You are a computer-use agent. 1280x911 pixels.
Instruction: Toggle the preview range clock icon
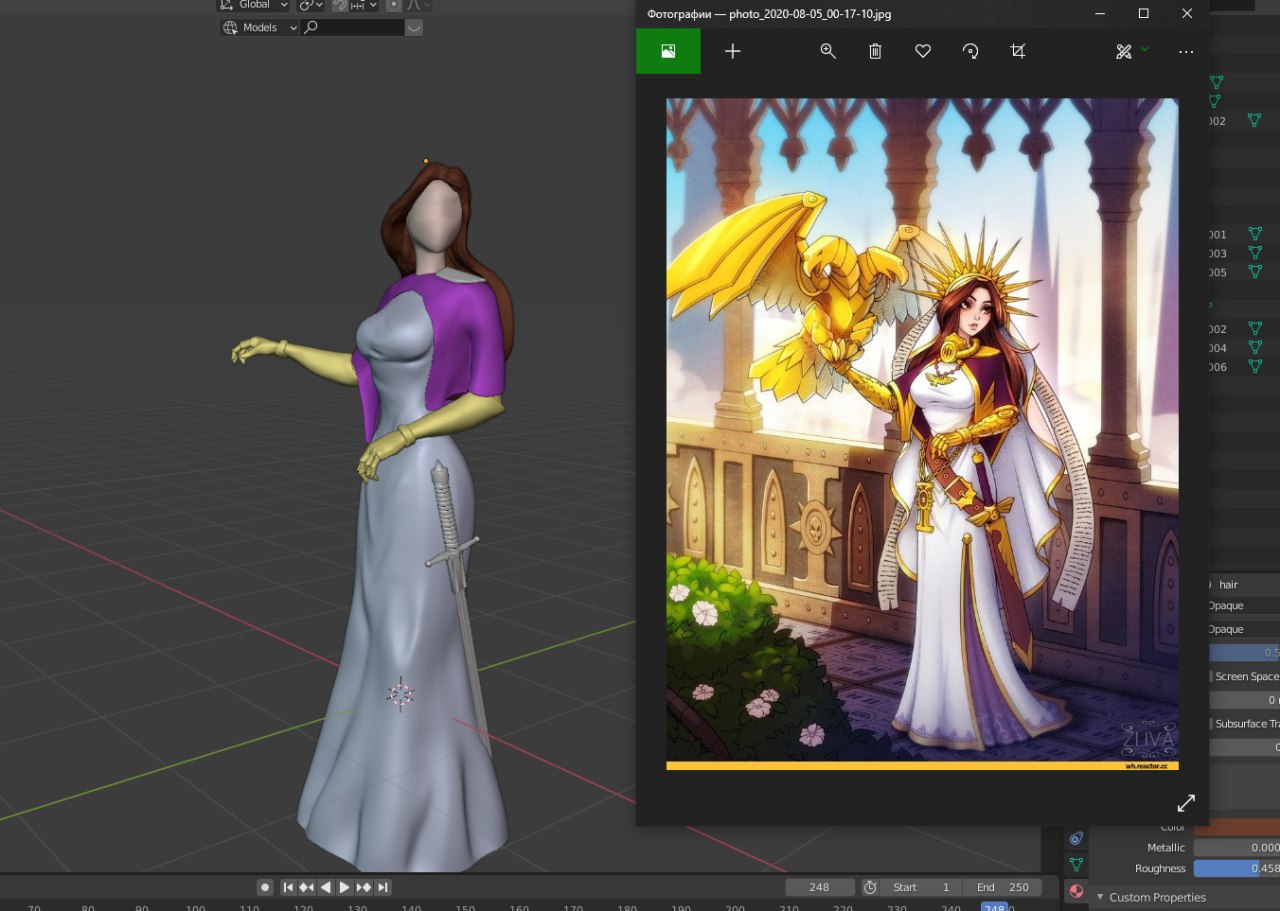(870, 887)
